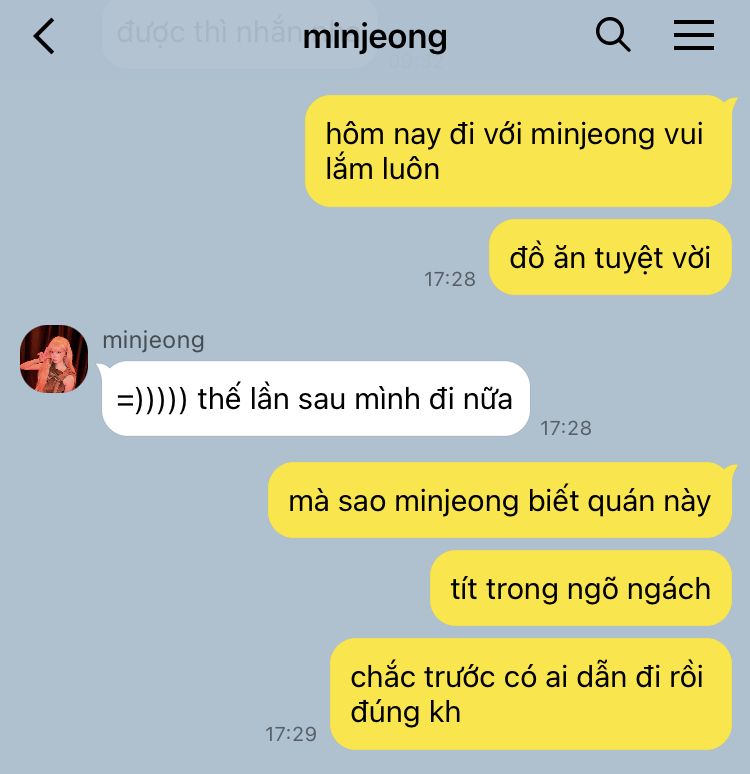Tap the minjeong chat title header
Viewport: 750px width, 774px height.
tap(375, 38)
